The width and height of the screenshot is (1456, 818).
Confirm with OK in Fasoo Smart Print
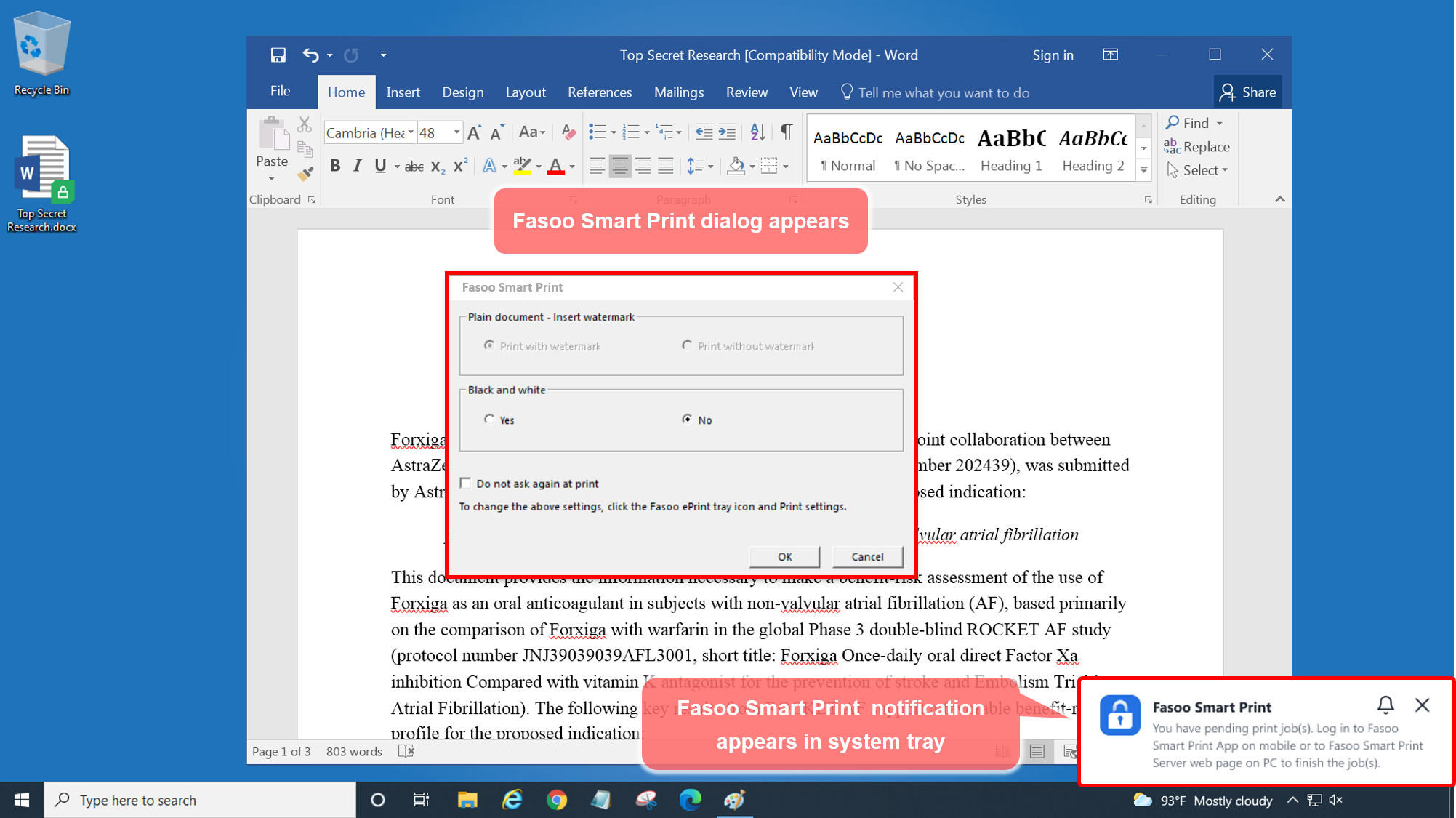tap(784, 556)
